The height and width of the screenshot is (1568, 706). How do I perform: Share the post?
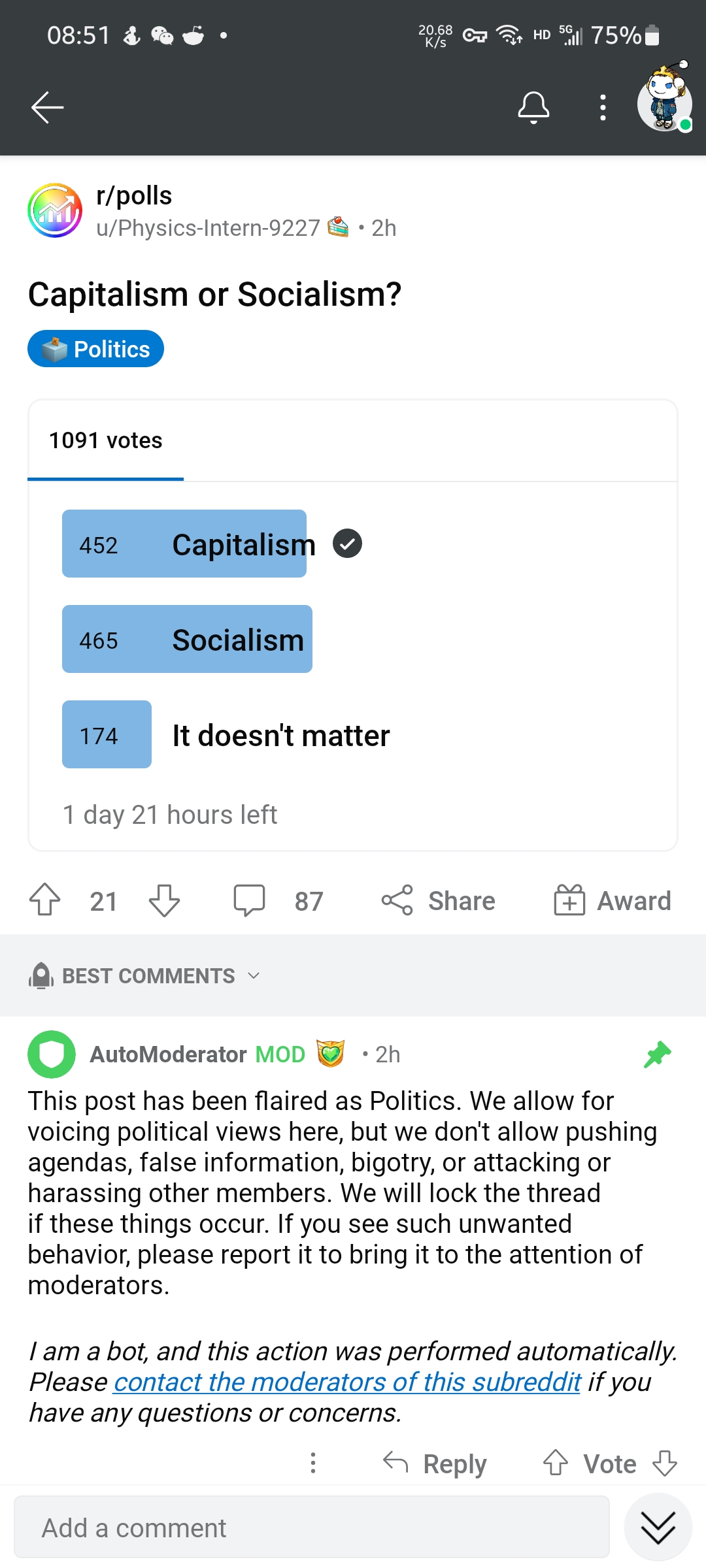[438, 900]
